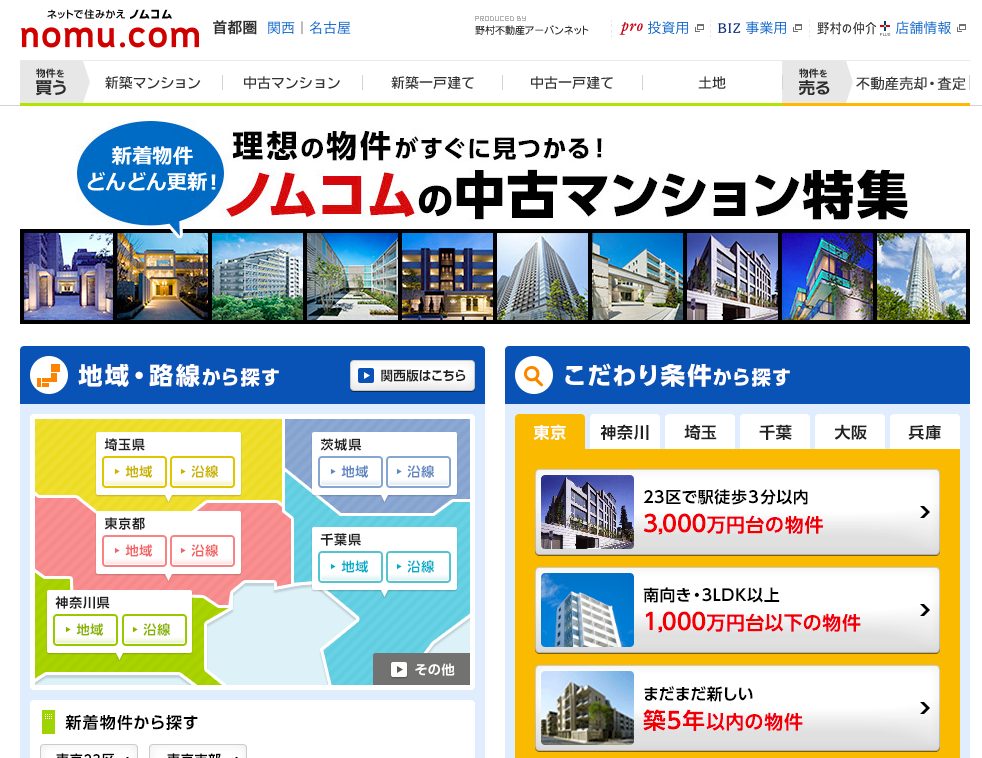Select 中古一戸建て in the navigation bar
Viewport: 982px width, 758px height.
pyautogui.click(x=572, y=83)
